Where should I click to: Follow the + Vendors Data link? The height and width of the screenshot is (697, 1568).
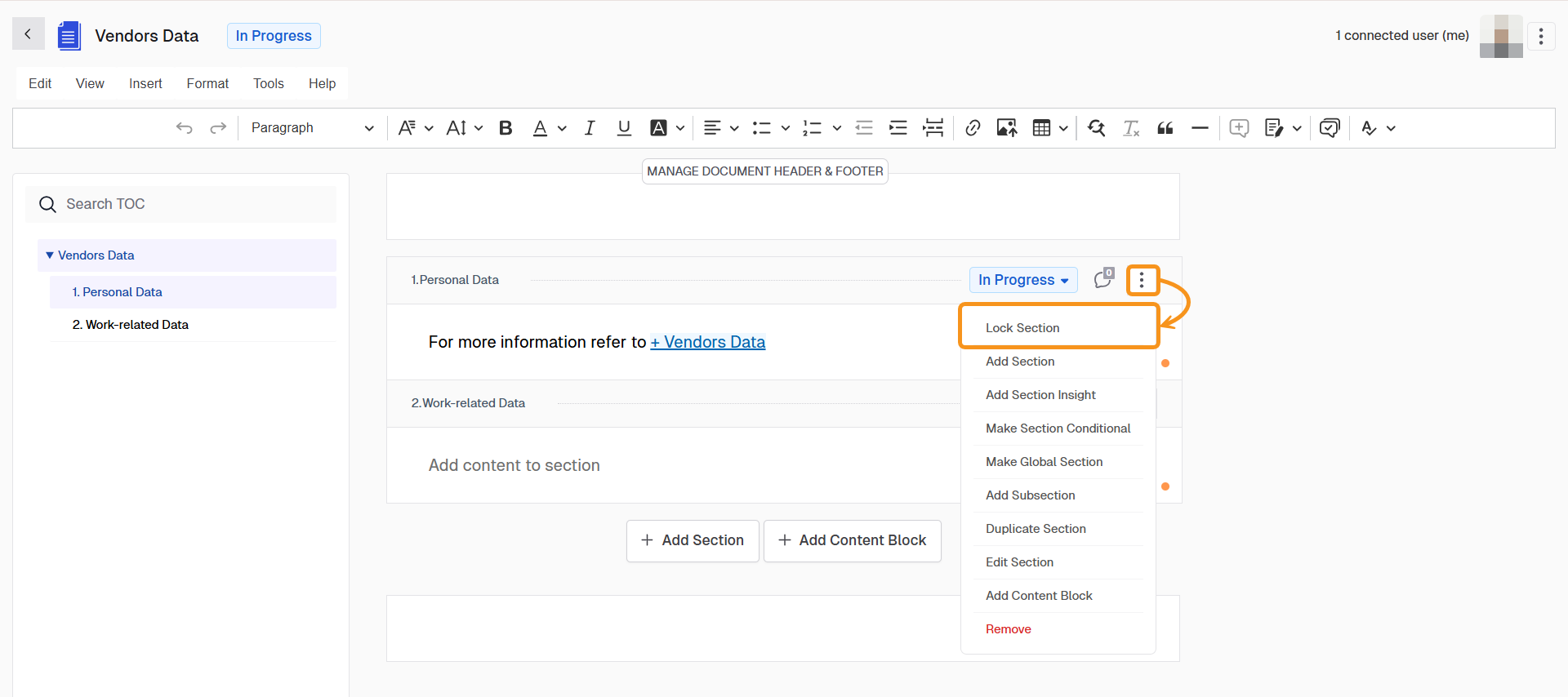pos(707,342)
